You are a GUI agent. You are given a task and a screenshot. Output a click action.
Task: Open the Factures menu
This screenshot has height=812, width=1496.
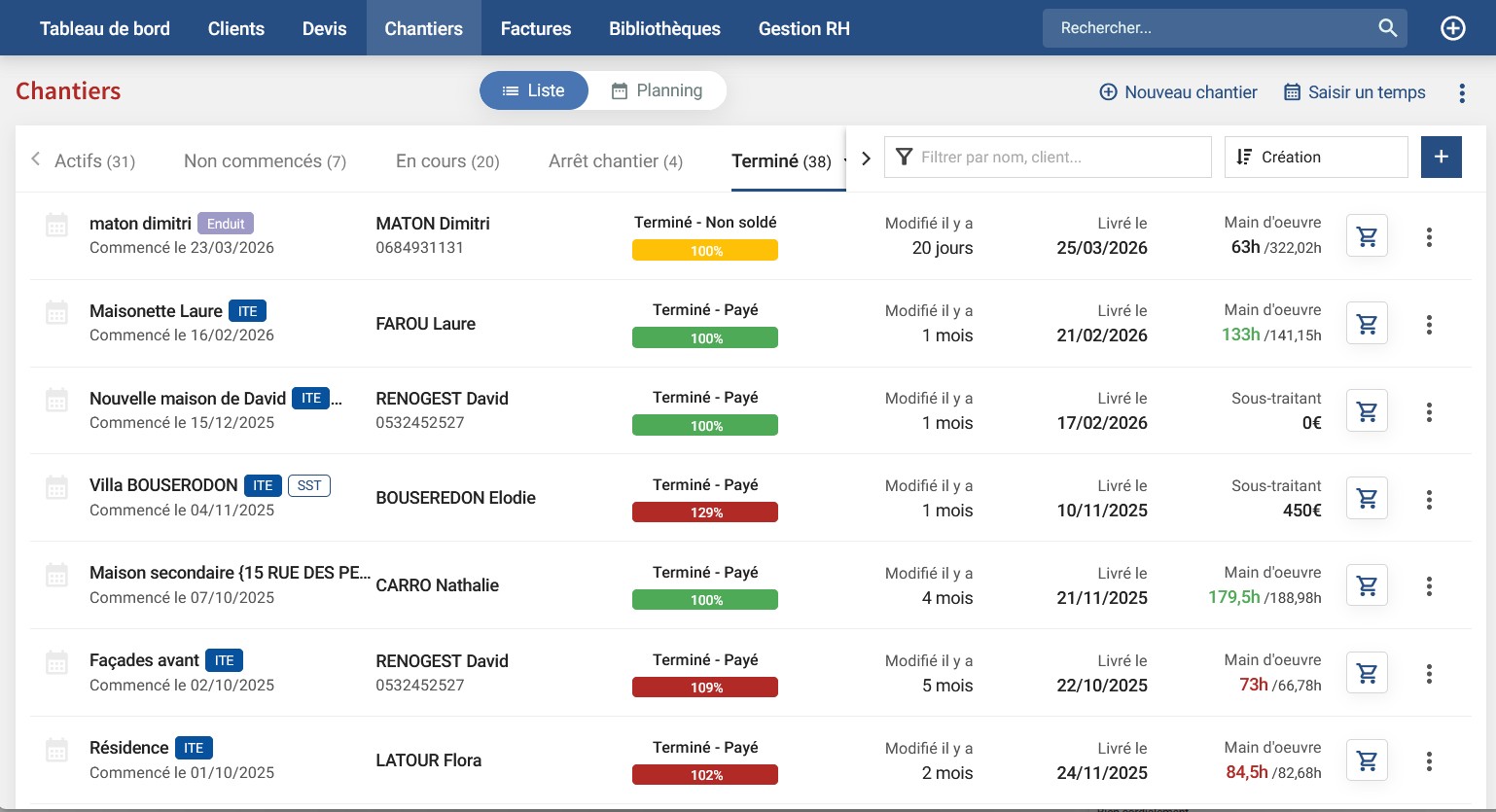pos(535,28)
